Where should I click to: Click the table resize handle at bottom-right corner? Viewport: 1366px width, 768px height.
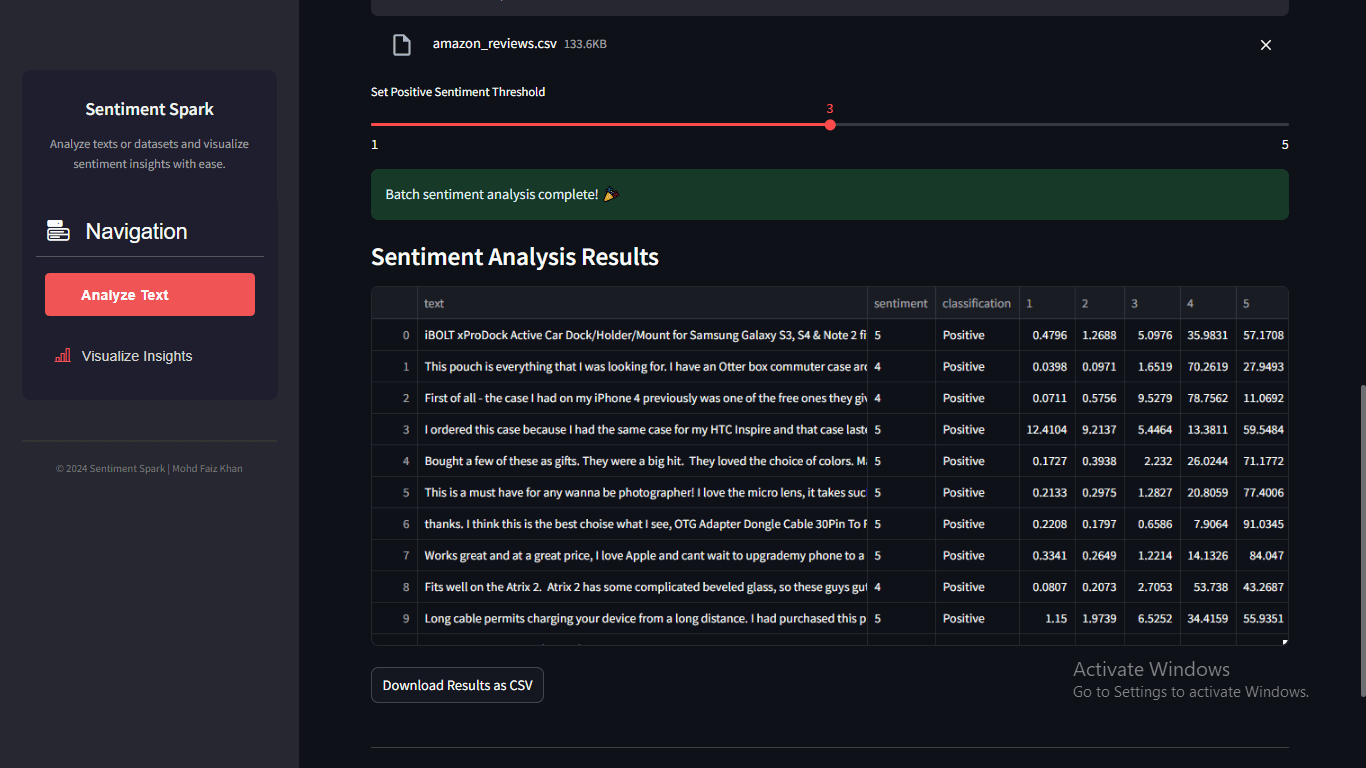1285,642
